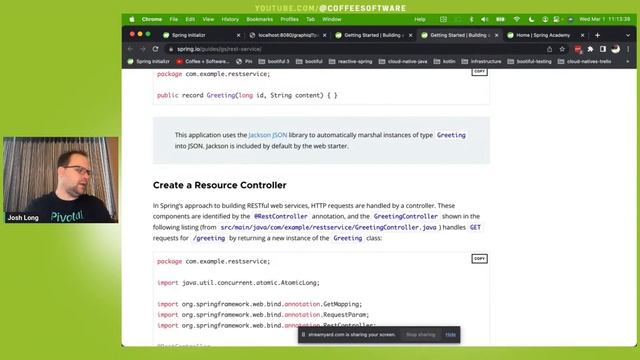Open the Help menu

(420, 19)
